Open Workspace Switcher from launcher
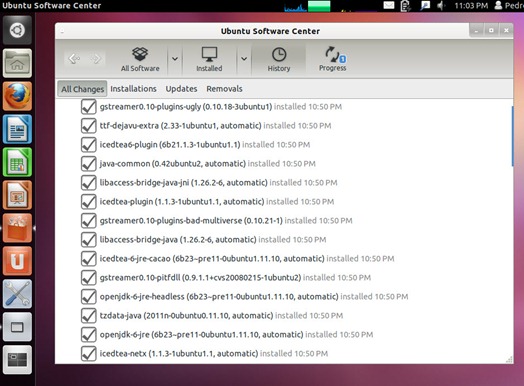The image size is (524, 386). [x=17, y=360]
